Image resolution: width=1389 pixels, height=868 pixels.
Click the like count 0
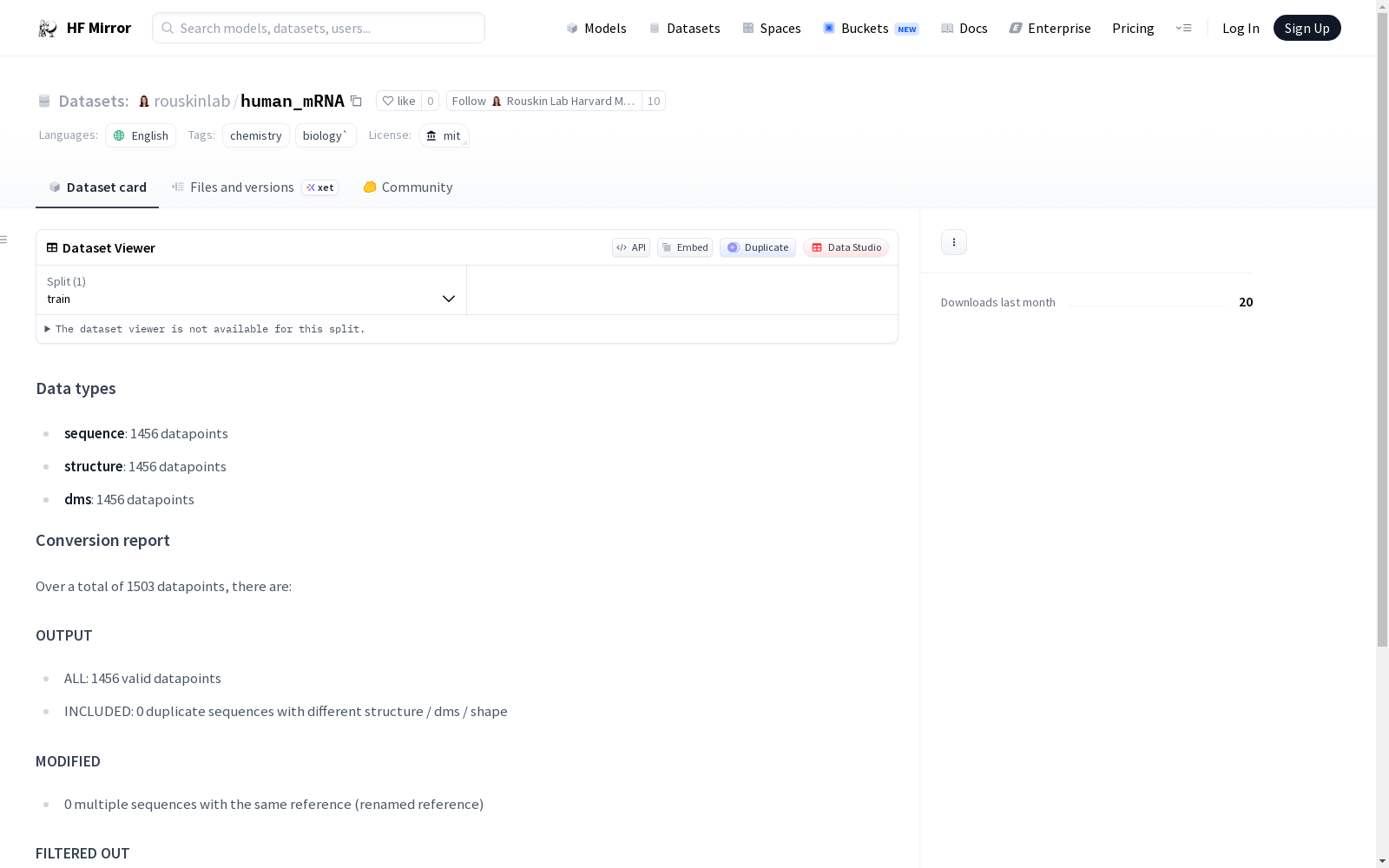tap(430, 101)
